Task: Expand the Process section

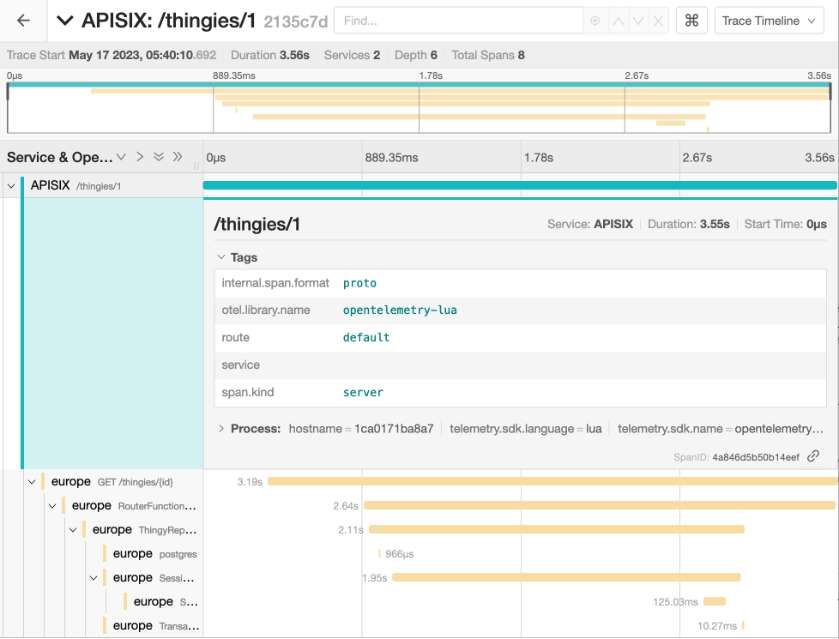Action: (x=222, y=428)
